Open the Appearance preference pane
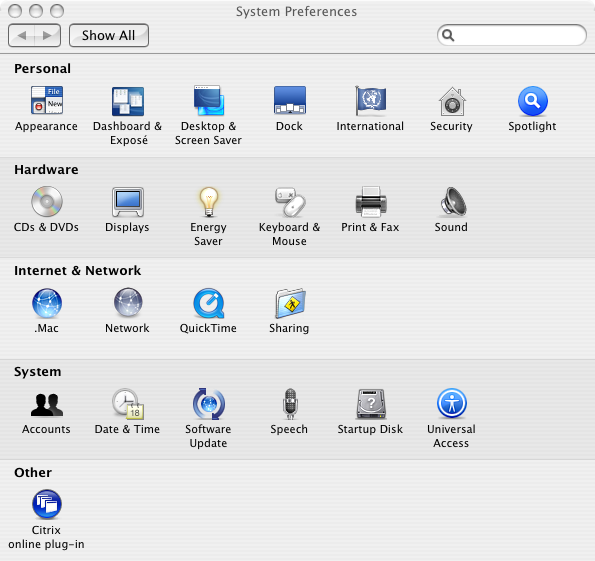This screenshot has height=561, width=595. point(47,101)
